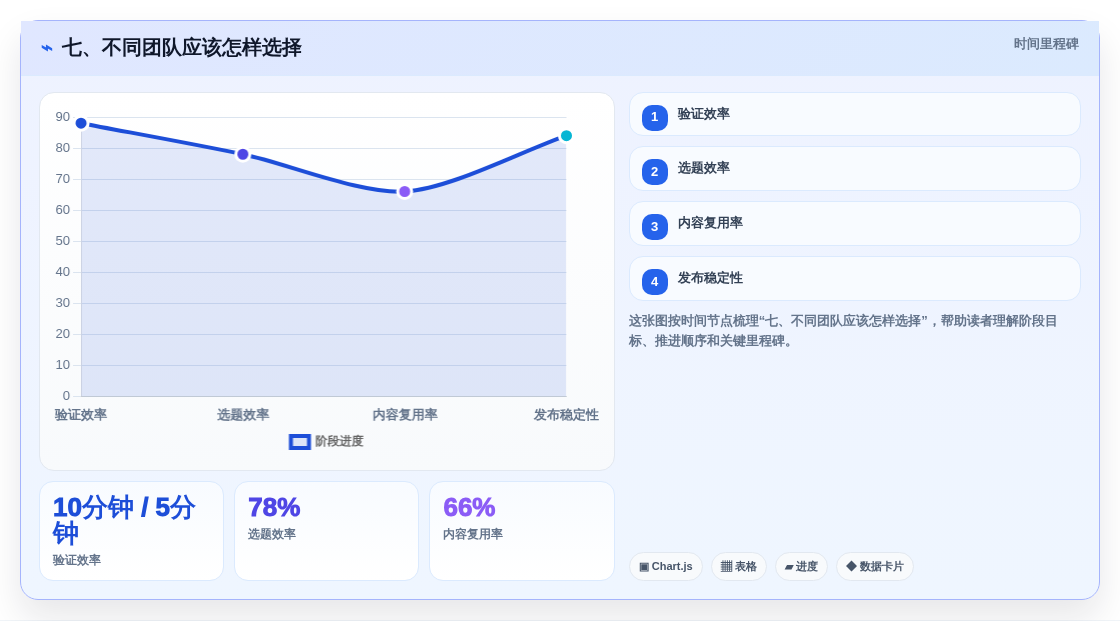Screen dimensions: 1120x621
Task: Select the 选题效率 data point on the chart
Action: tap(243, 154)
